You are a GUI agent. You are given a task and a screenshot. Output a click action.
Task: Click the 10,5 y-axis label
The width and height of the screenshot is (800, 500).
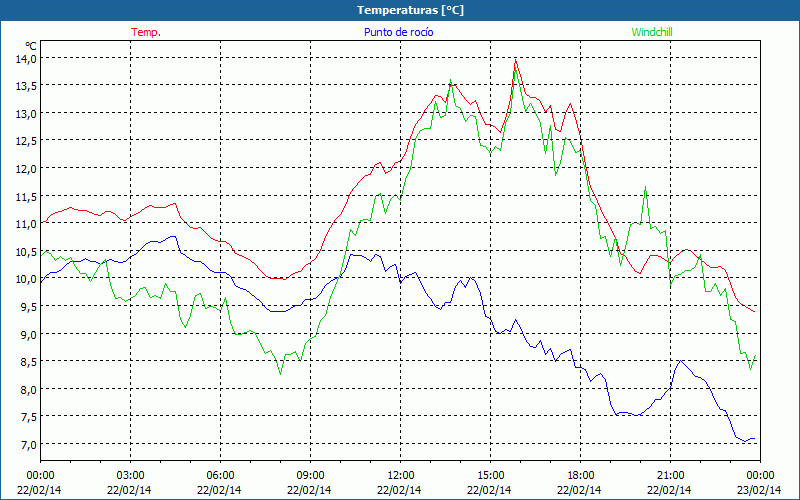26,251
